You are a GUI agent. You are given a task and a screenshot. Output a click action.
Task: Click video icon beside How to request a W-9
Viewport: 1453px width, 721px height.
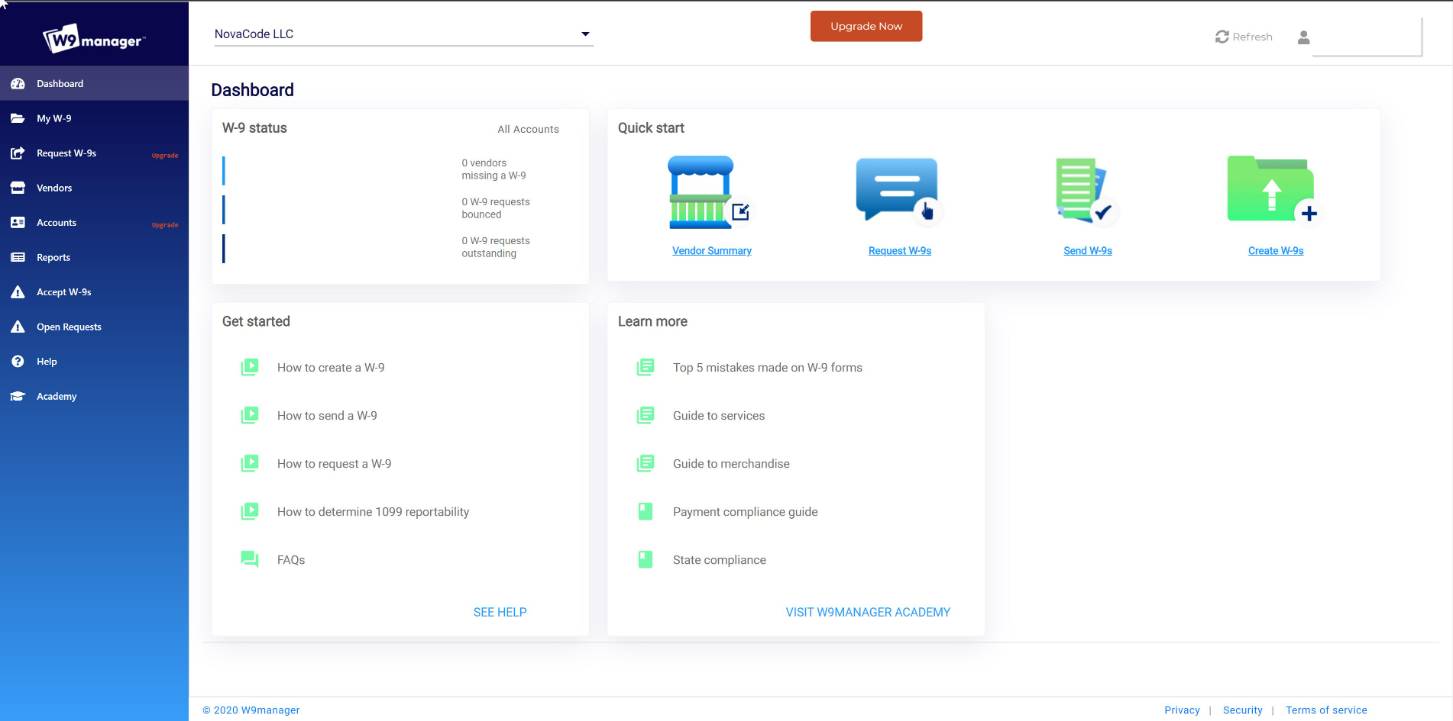coord(249,463)
